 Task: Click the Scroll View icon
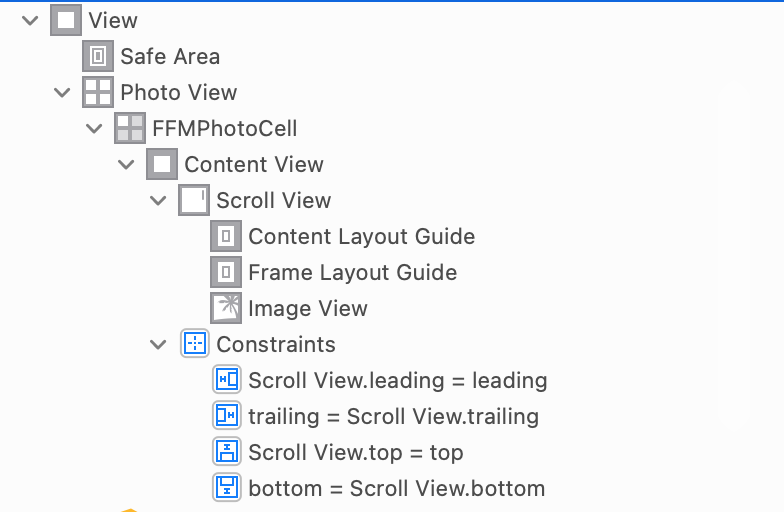[x=194, y=200]
